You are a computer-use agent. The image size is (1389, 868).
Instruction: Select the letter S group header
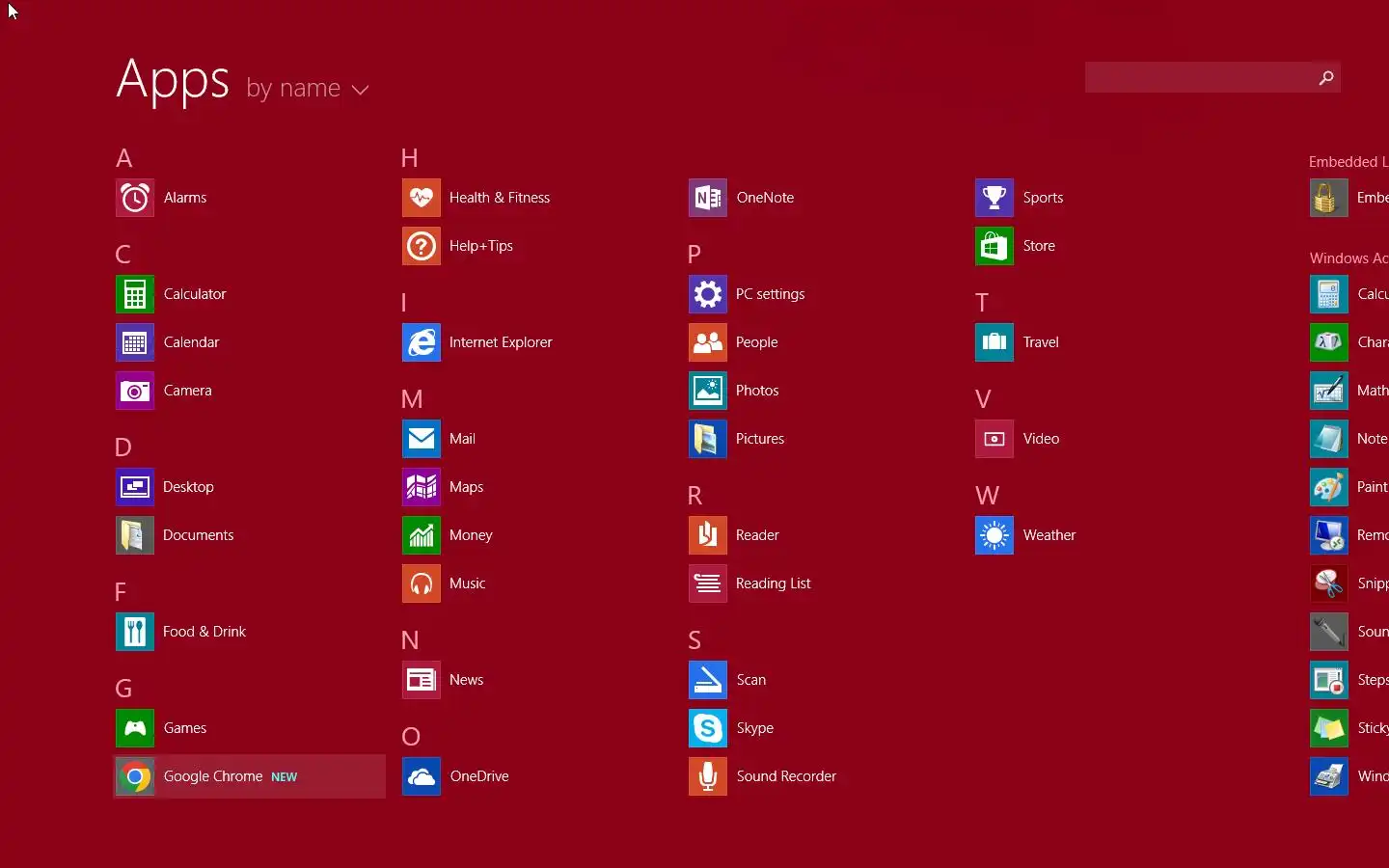click(694, 640)
